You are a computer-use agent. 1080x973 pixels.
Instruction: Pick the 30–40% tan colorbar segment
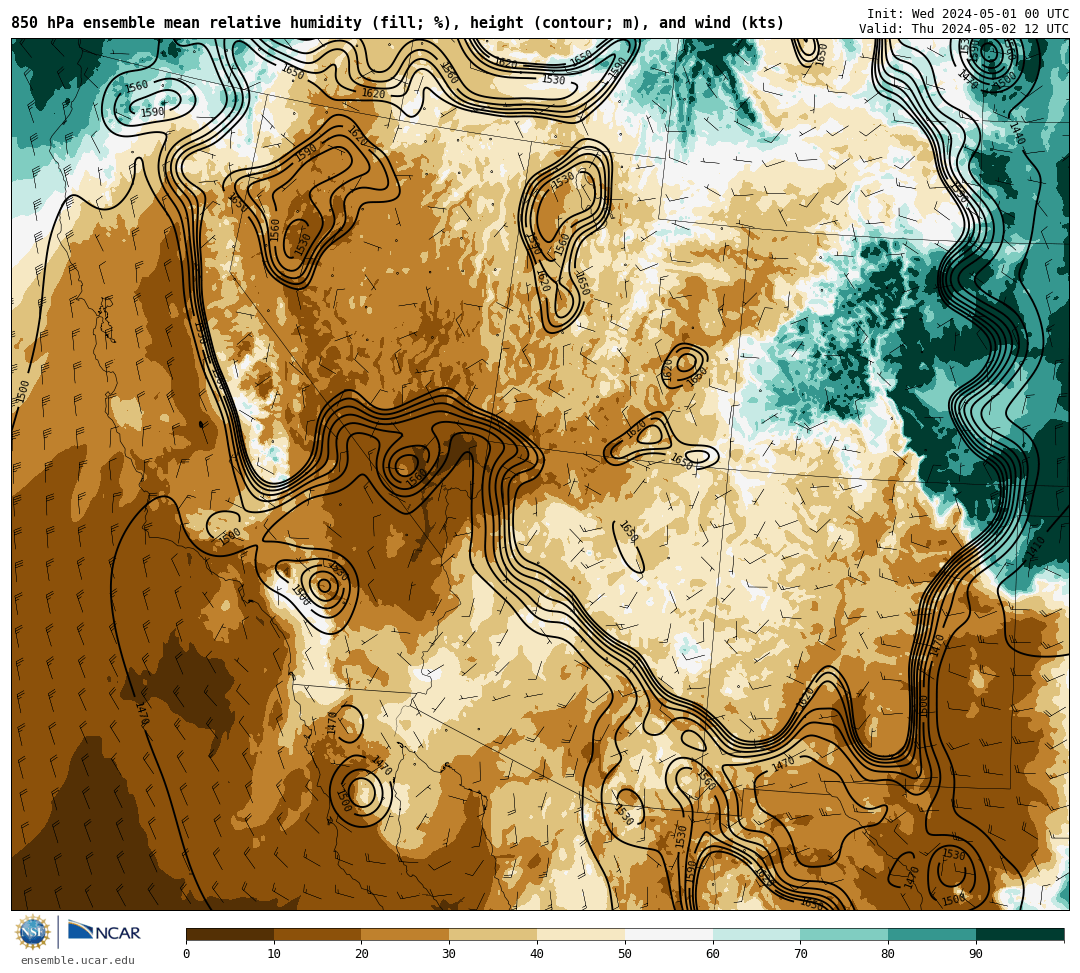click(493, 934)
